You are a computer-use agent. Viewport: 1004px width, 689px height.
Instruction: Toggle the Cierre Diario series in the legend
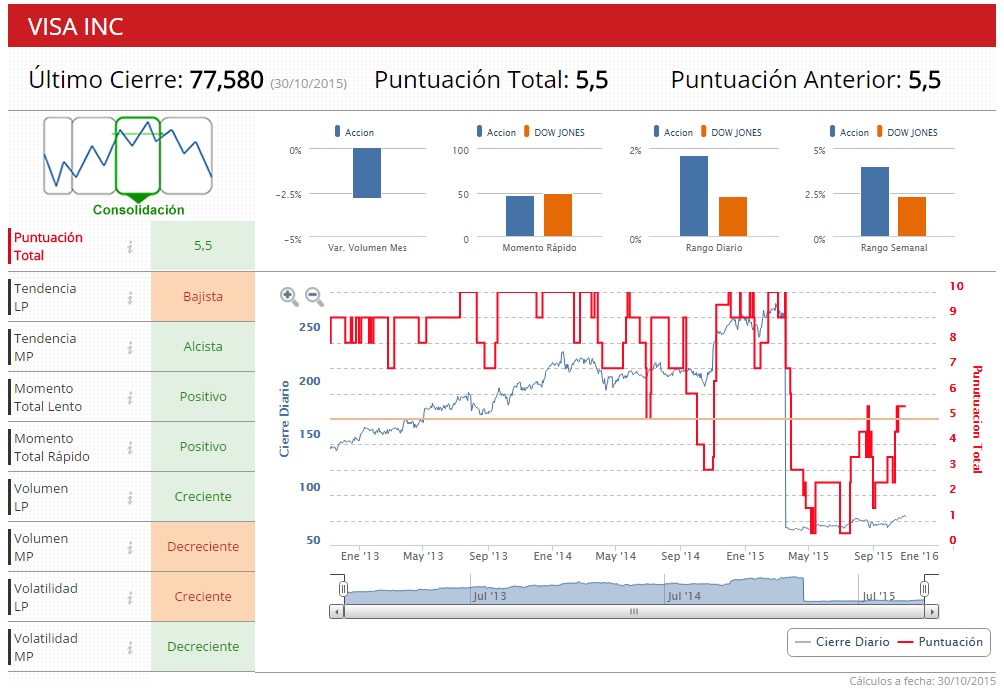click(841, 642)
